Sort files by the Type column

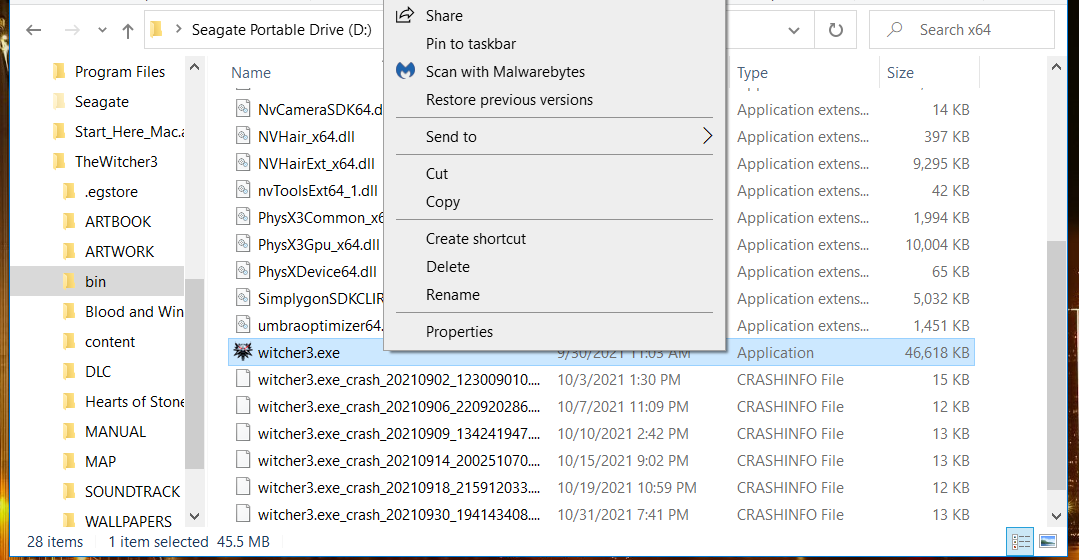(x=752, y=72)
